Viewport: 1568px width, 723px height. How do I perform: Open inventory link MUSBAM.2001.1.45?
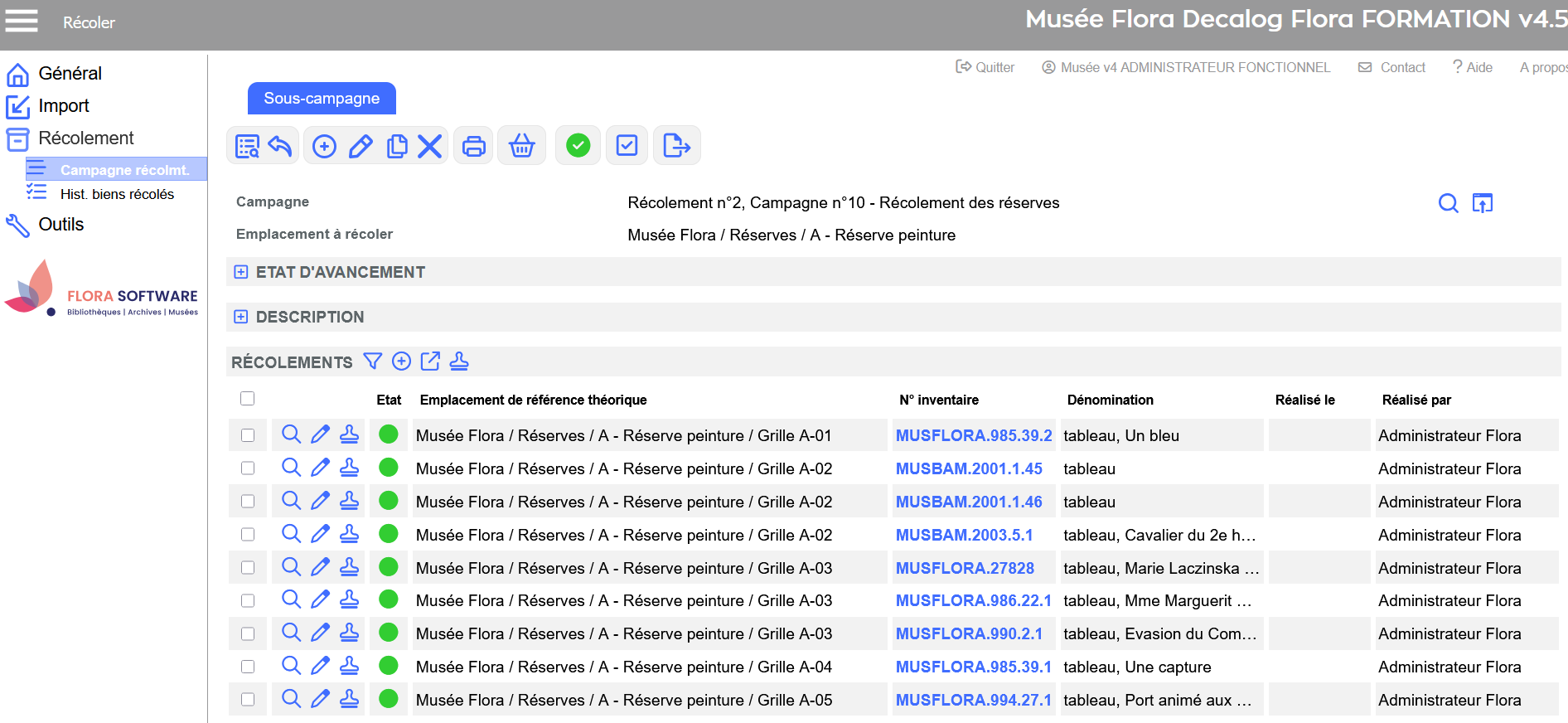click(x=969, y=468)
